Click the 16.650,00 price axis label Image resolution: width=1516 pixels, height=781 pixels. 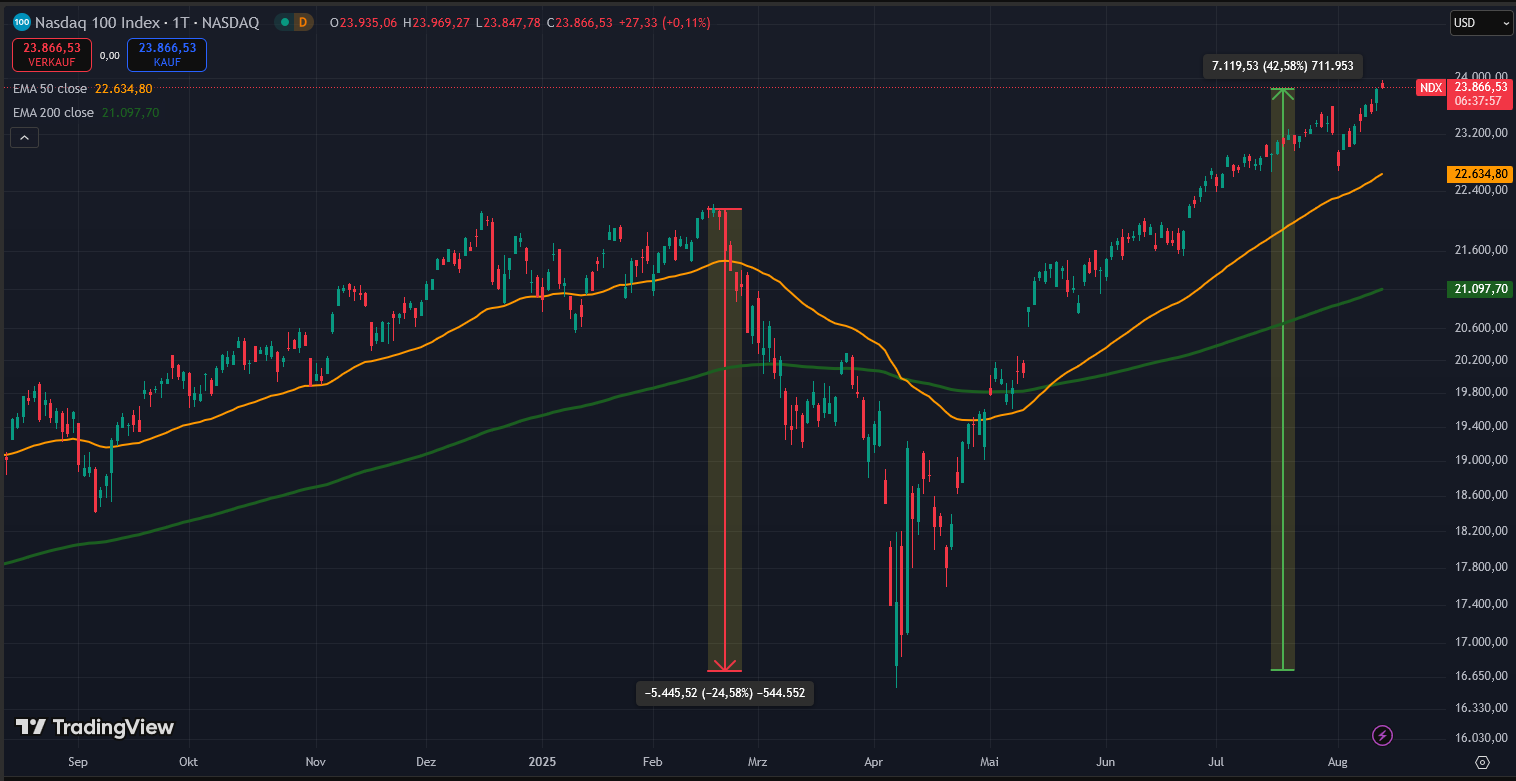[x=1479, y=676]
